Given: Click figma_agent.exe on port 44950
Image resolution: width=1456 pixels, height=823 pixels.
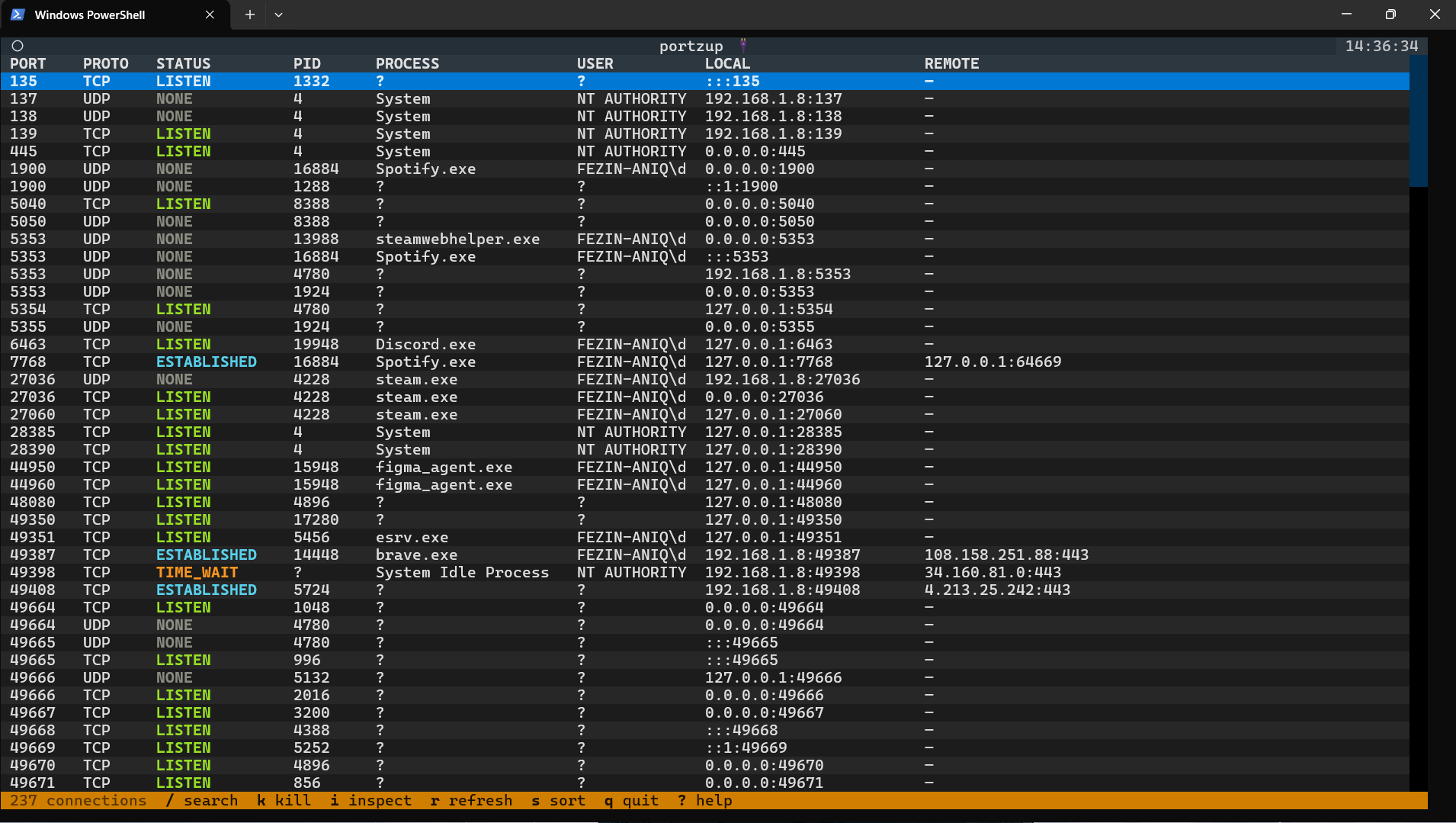Looking at the screenshot, I should 444,468.
